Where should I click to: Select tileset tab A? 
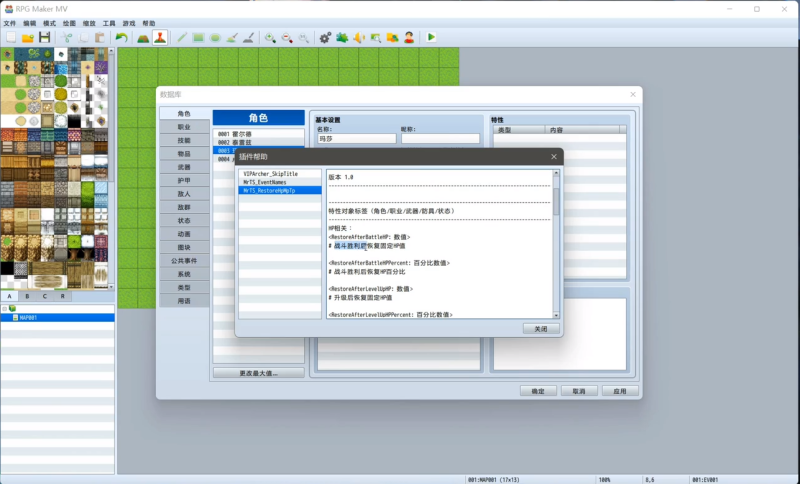[x=10, y=296]
